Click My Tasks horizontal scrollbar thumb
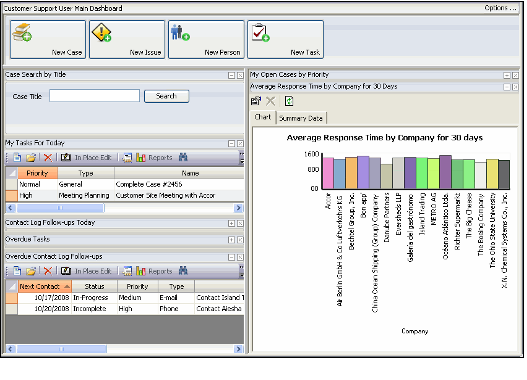Image resolution: width=527 pixels, height=380 pixels. 60,208
